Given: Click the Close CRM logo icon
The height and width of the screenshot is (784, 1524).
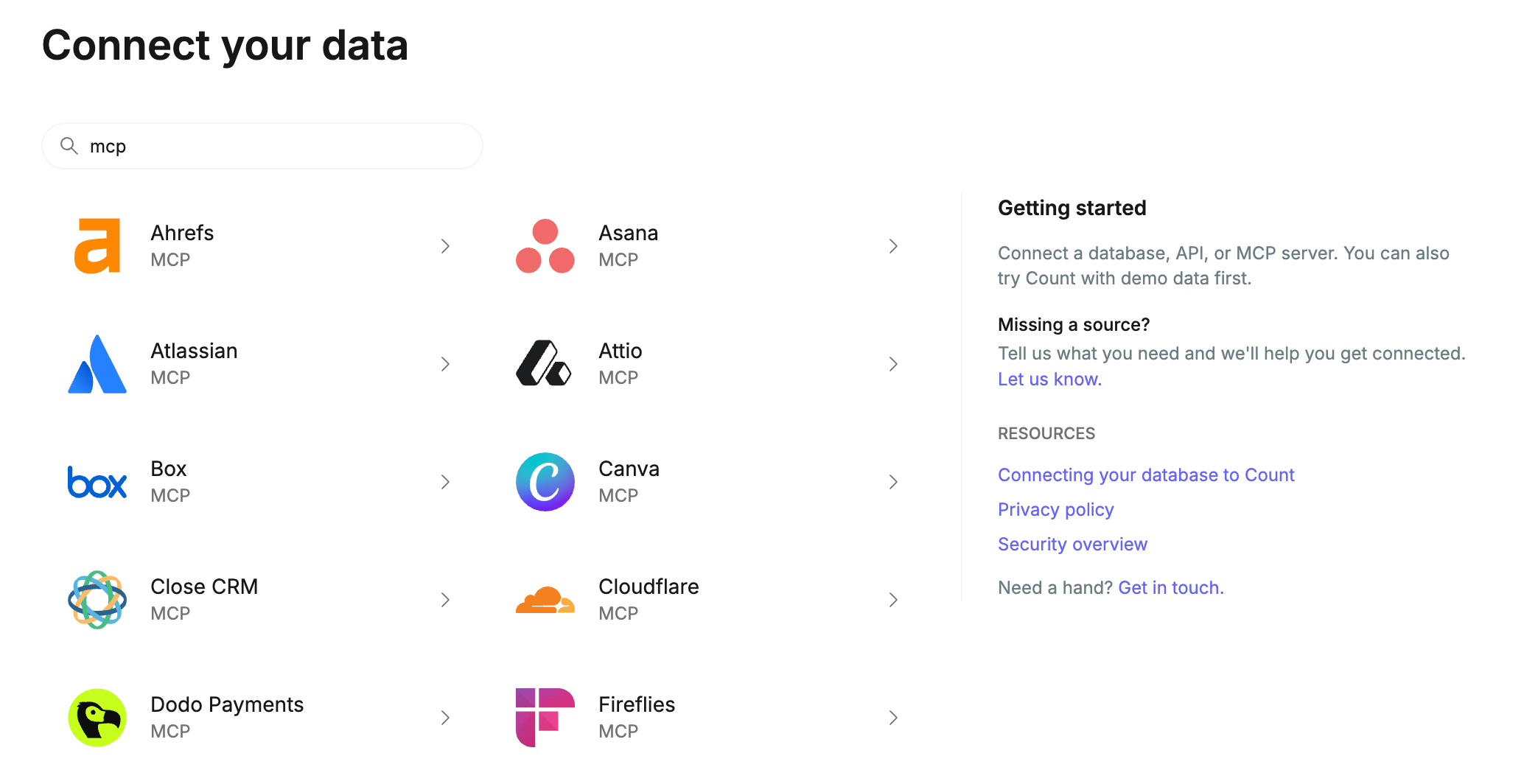Looking at the screenshot, I should click(x=97, y=600).
